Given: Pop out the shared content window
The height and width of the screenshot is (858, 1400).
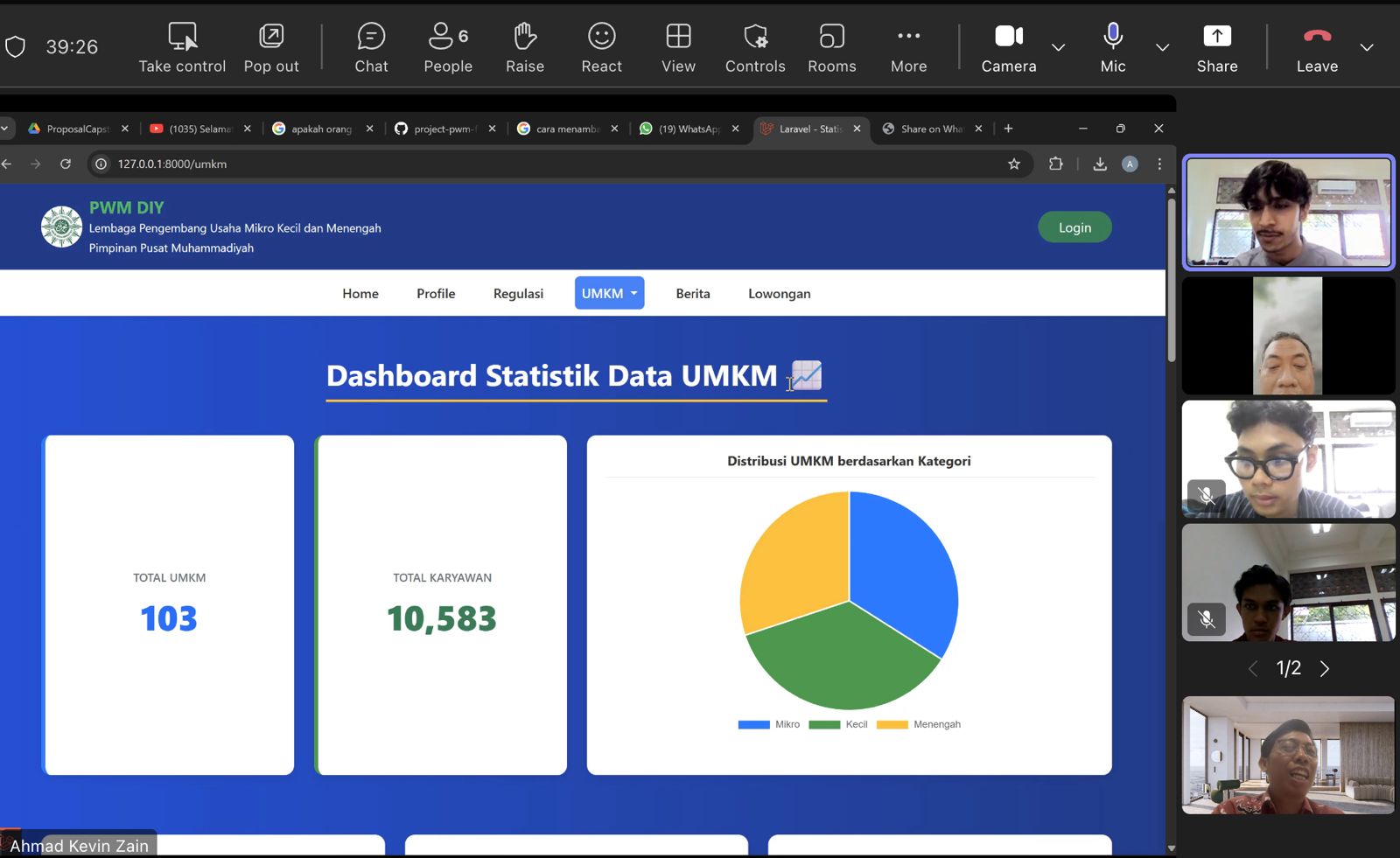Looking at the screenshot, I should click(271, 47).
